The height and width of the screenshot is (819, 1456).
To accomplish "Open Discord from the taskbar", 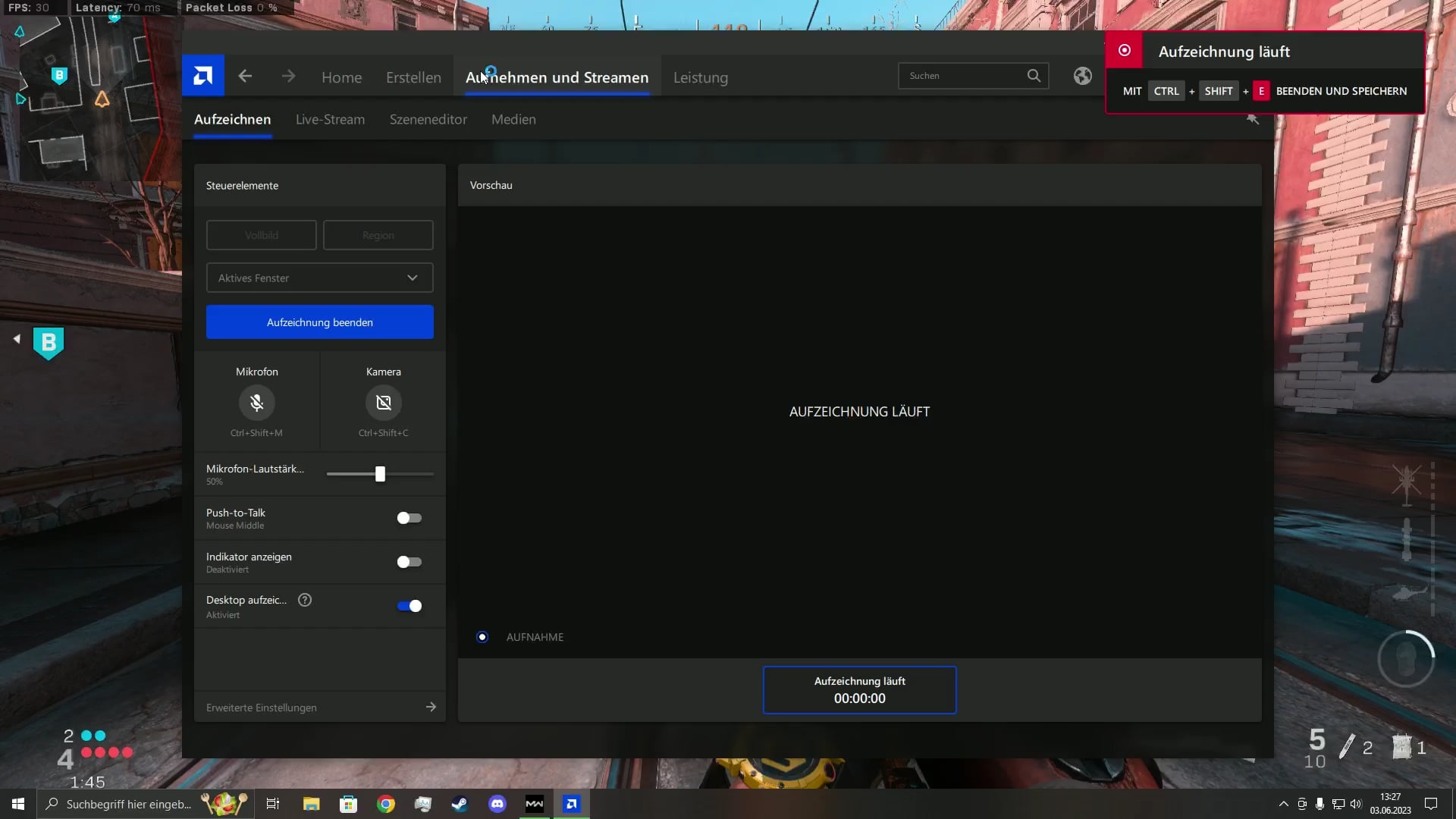I will [x=497, y=804].
